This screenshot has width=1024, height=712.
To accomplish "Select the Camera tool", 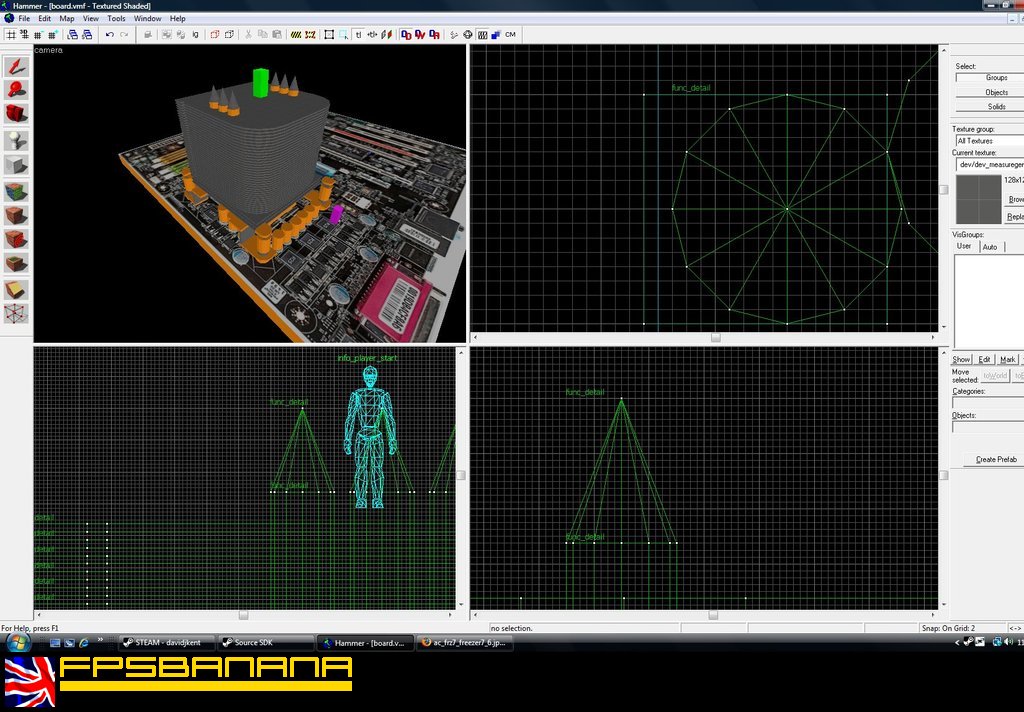I will coord(16,114).
